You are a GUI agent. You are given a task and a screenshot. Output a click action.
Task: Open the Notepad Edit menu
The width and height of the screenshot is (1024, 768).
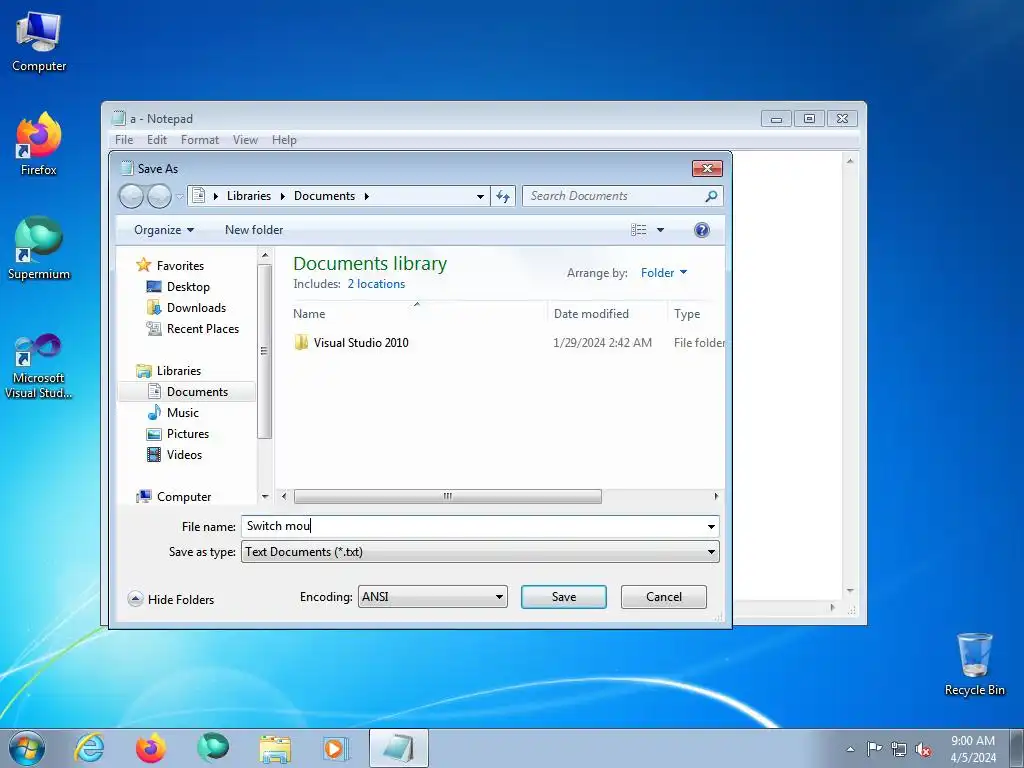click(x=157, y=140)
